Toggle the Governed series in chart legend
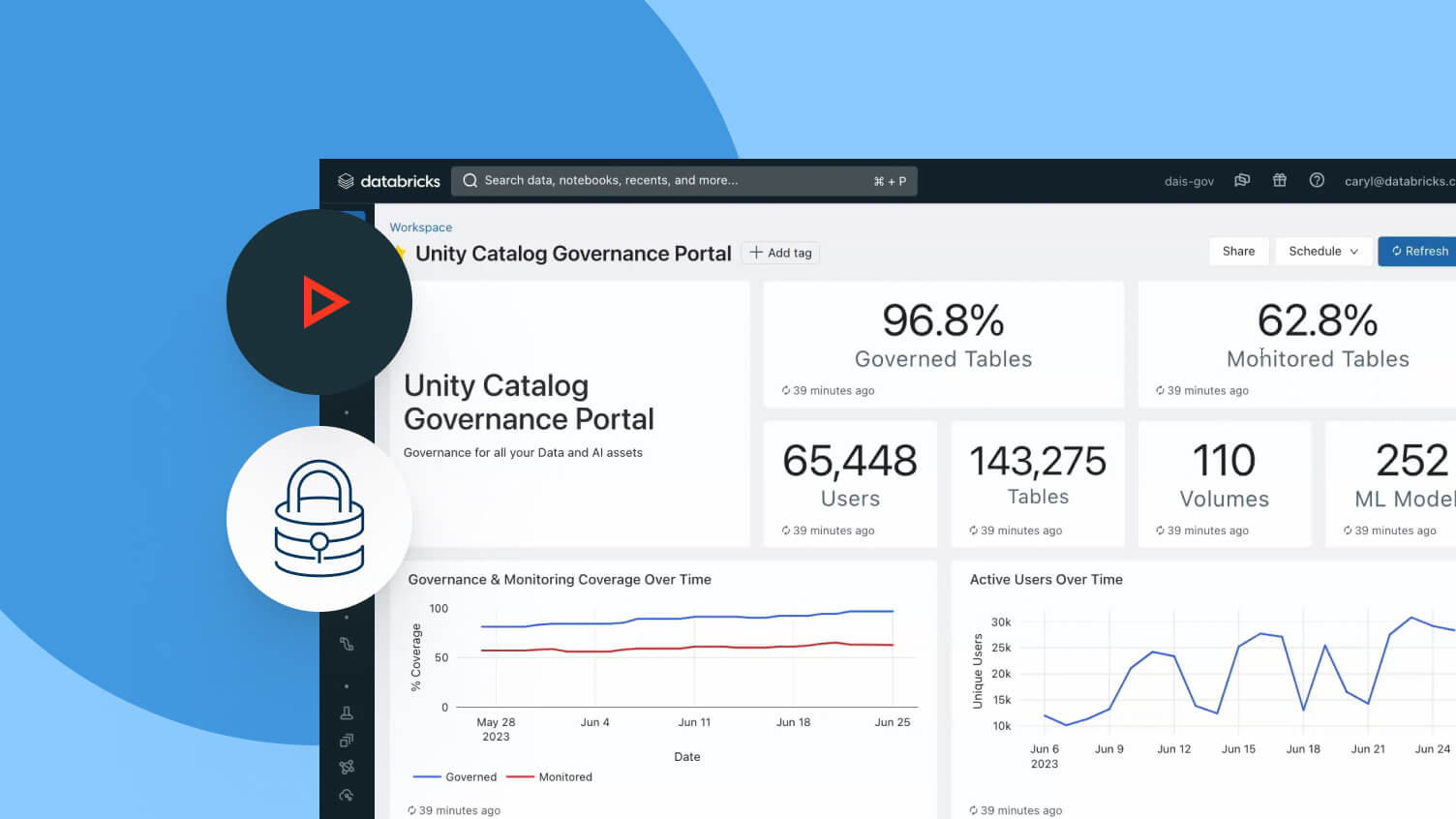The height and width of the screenshot is (819, 1456). pos(455,777)
